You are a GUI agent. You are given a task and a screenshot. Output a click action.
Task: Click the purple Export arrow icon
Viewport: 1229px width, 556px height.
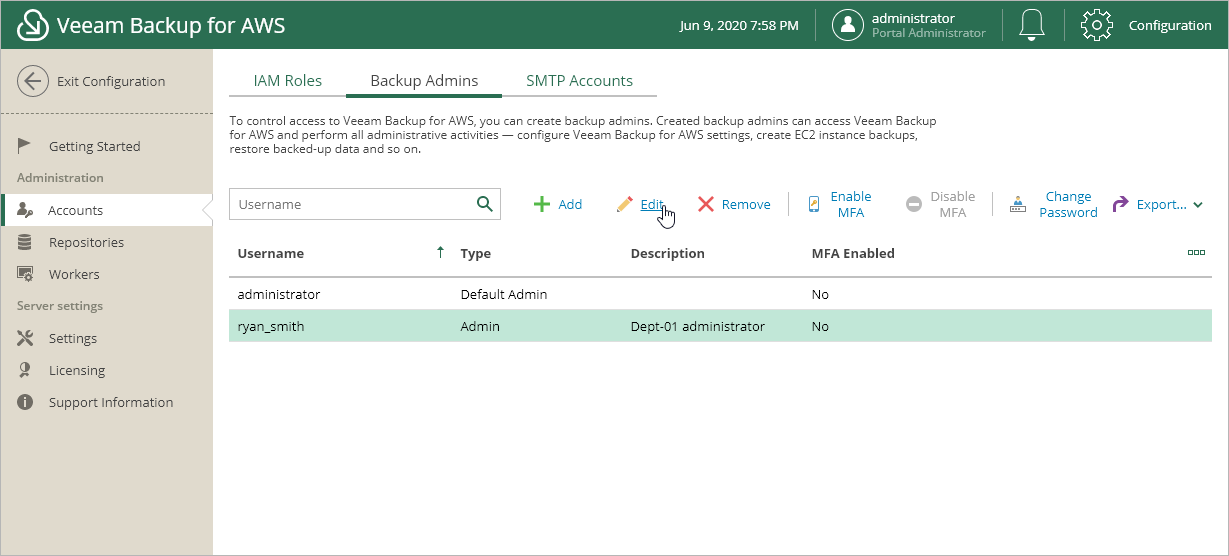tap(1120, 204)
